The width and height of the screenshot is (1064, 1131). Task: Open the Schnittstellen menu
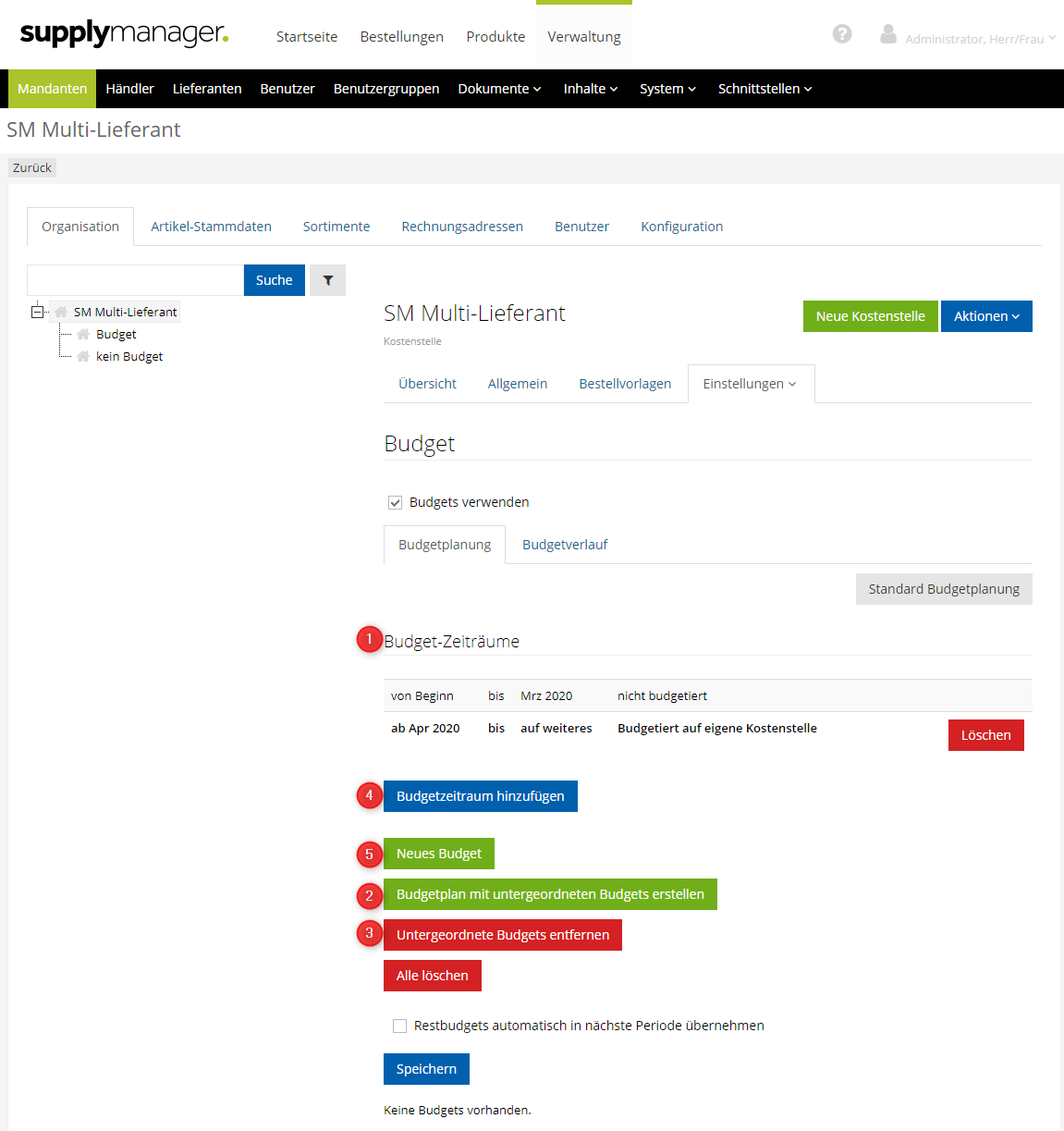764,89
